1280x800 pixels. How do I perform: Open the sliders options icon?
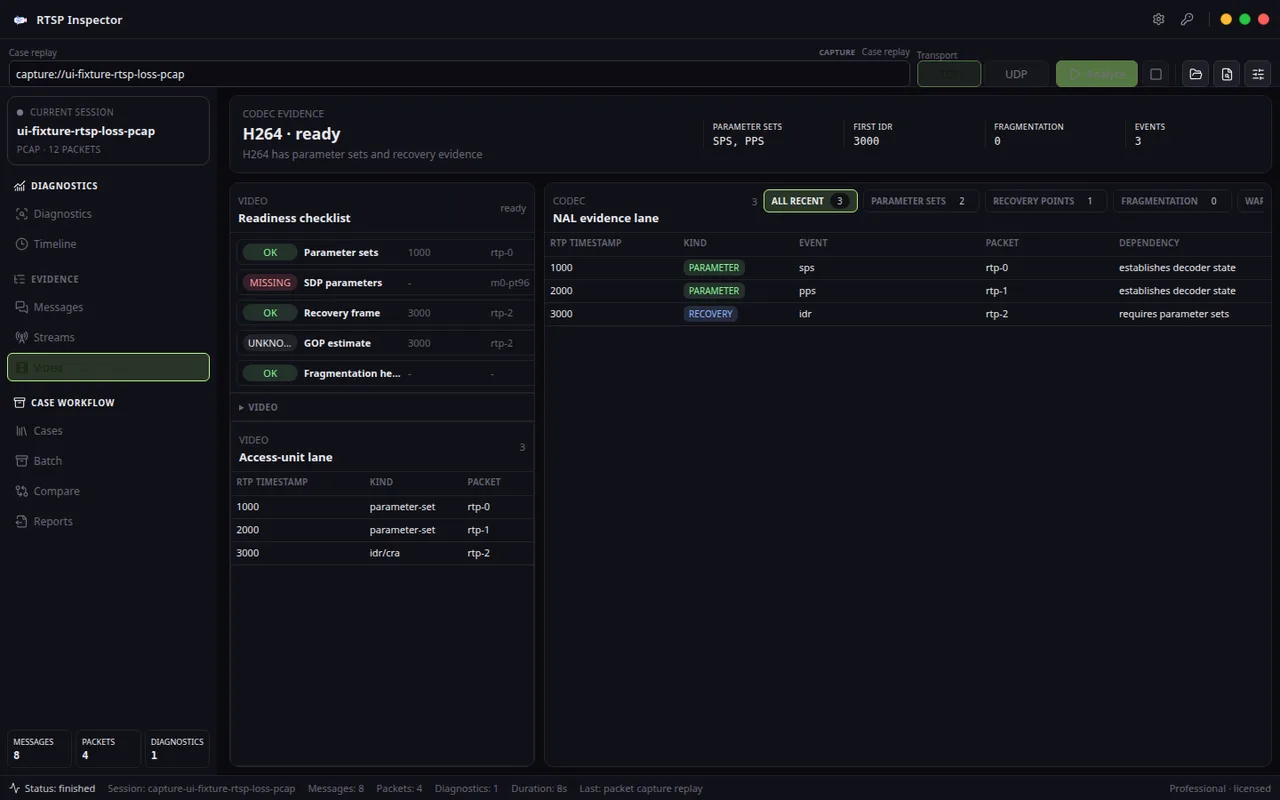1258,74
